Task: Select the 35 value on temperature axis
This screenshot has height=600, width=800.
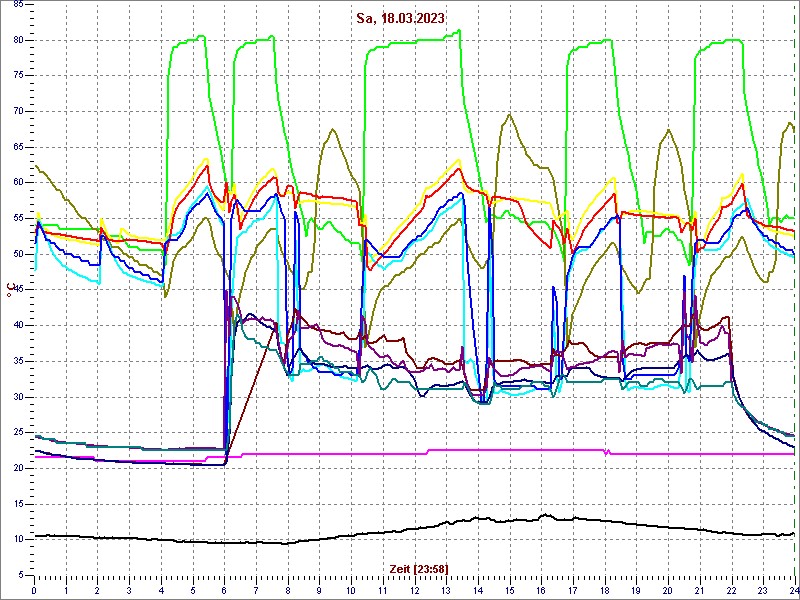Action: pyautogui.click(x=18, y=361)
